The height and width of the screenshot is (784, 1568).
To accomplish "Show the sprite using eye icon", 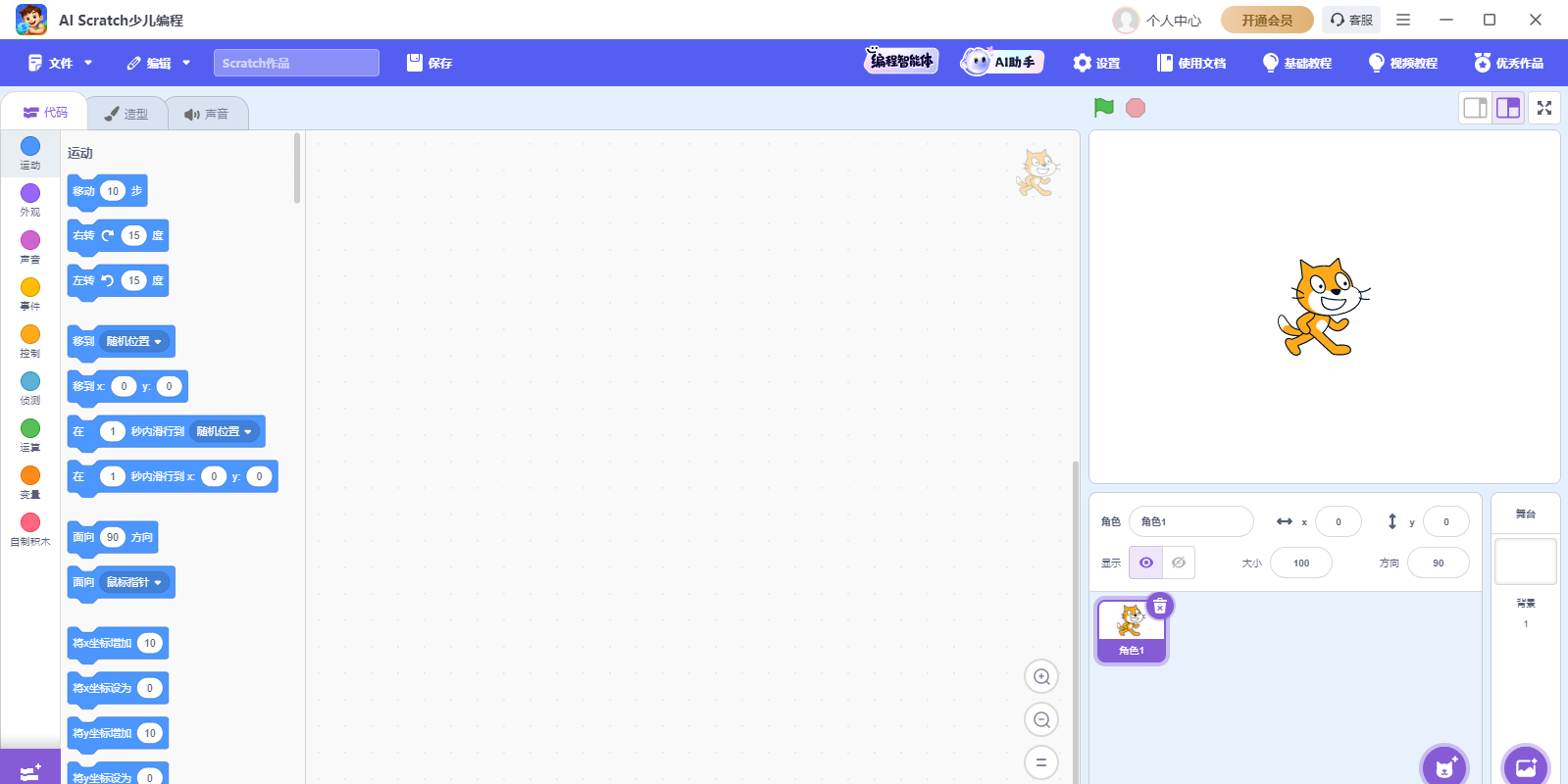I will click(x=1146, y=563).
